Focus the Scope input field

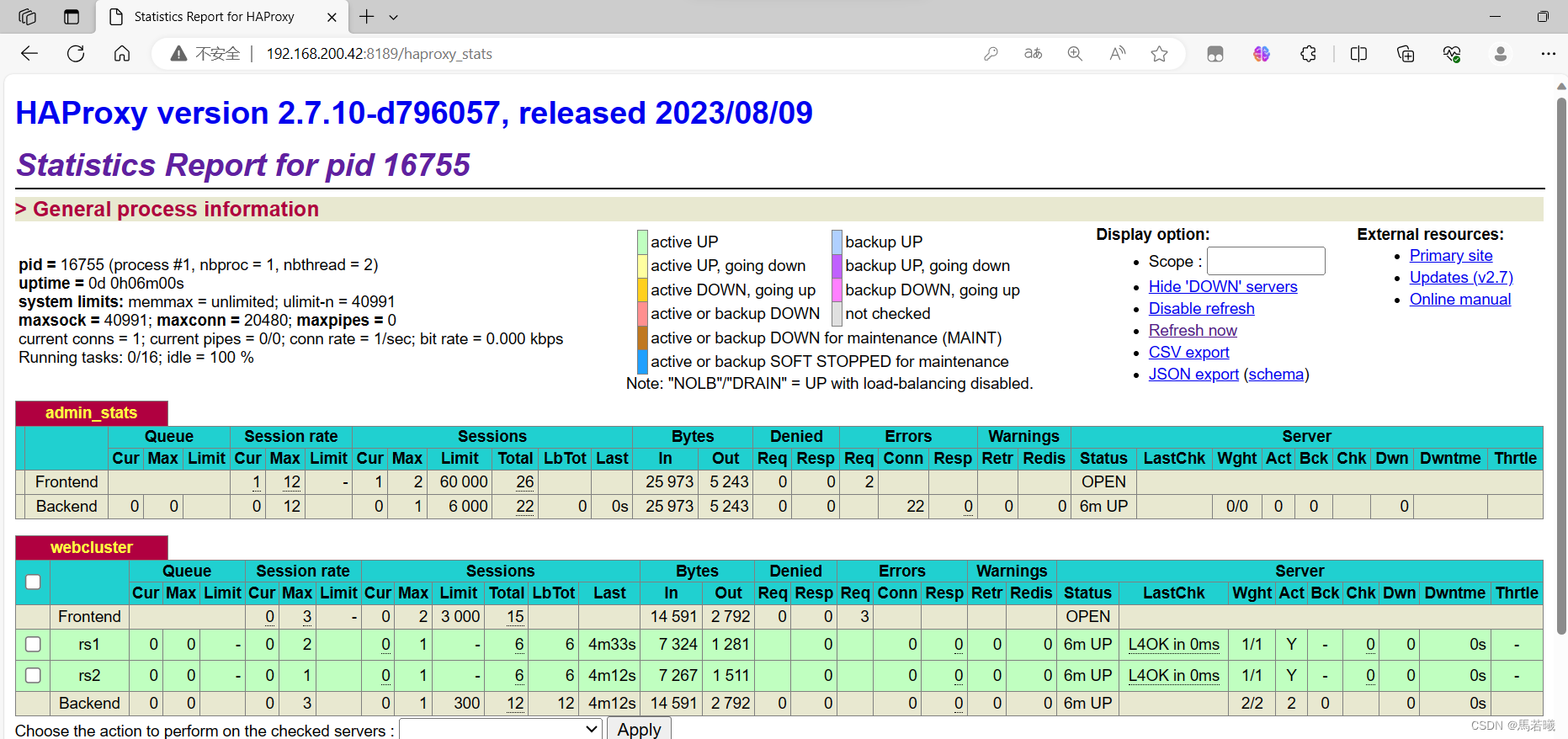point(1266,261)
